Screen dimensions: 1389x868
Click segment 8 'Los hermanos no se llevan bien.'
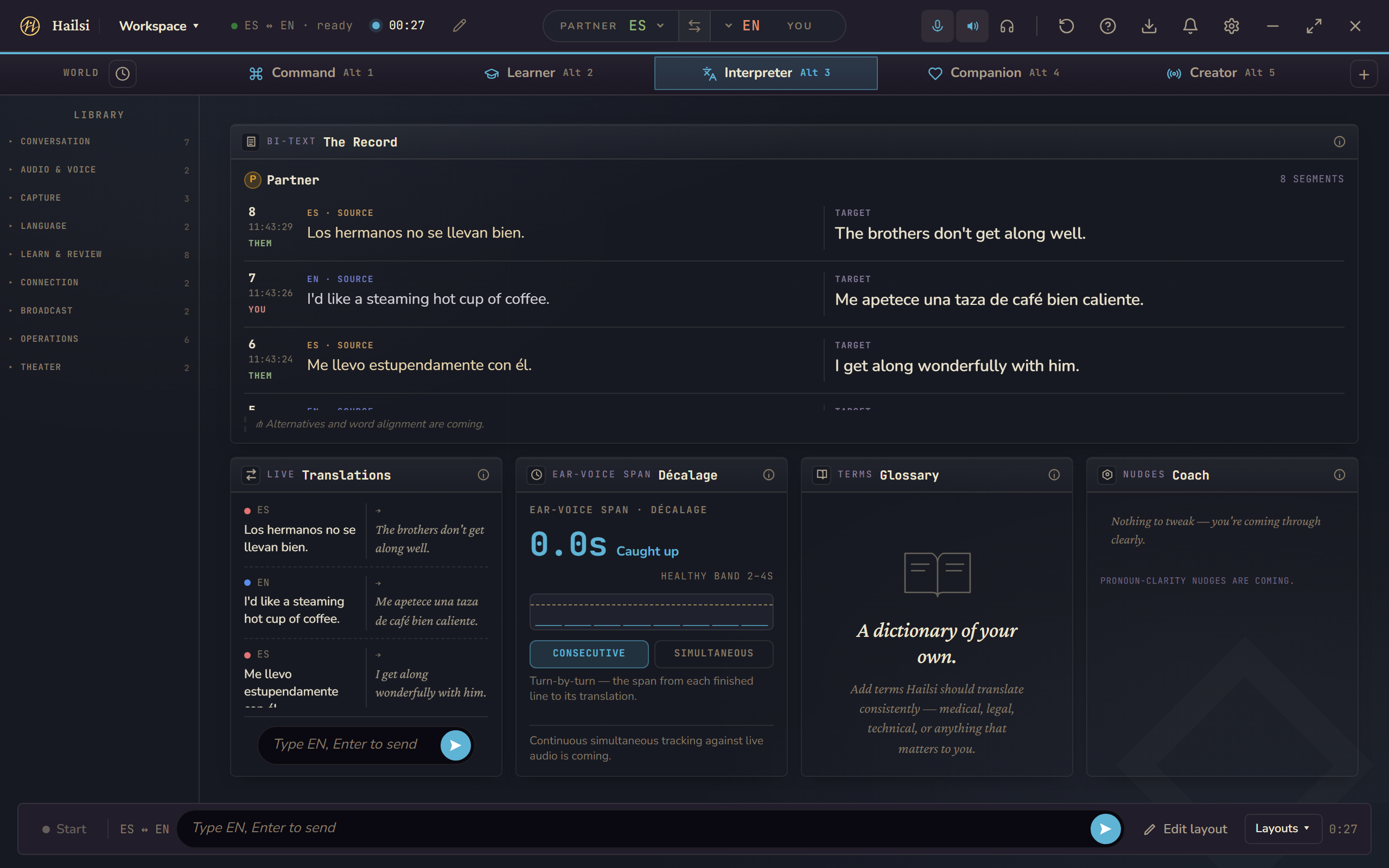tap(416, 233)
